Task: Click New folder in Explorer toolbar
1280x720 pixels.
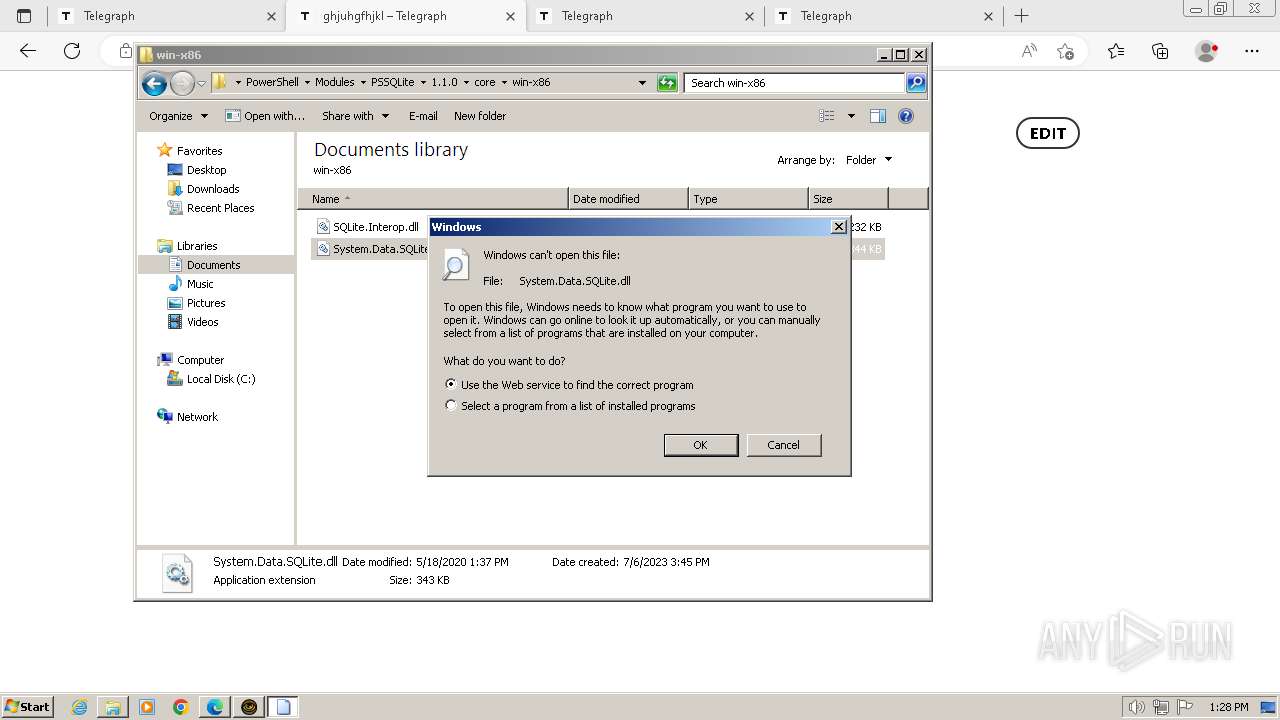Action: (480, 116)
